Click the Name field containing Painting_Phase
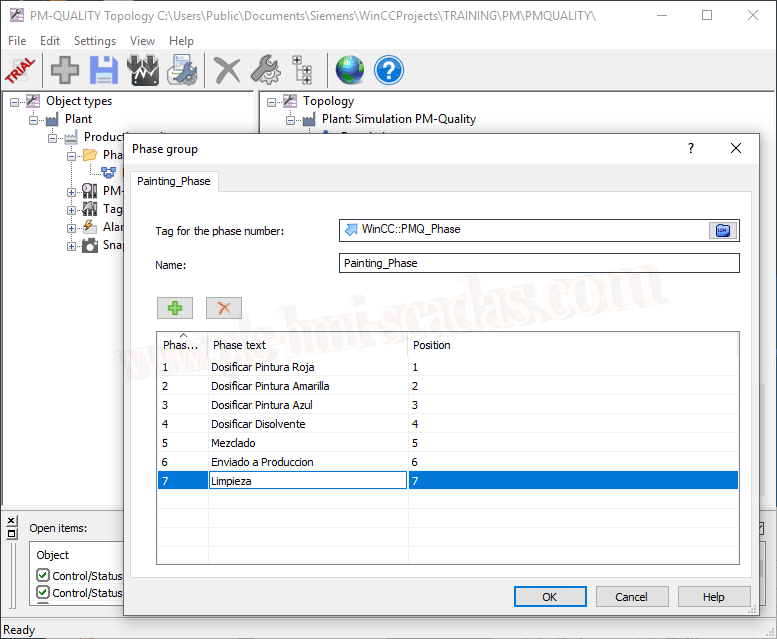777x639 pixels. pos(539,263)
